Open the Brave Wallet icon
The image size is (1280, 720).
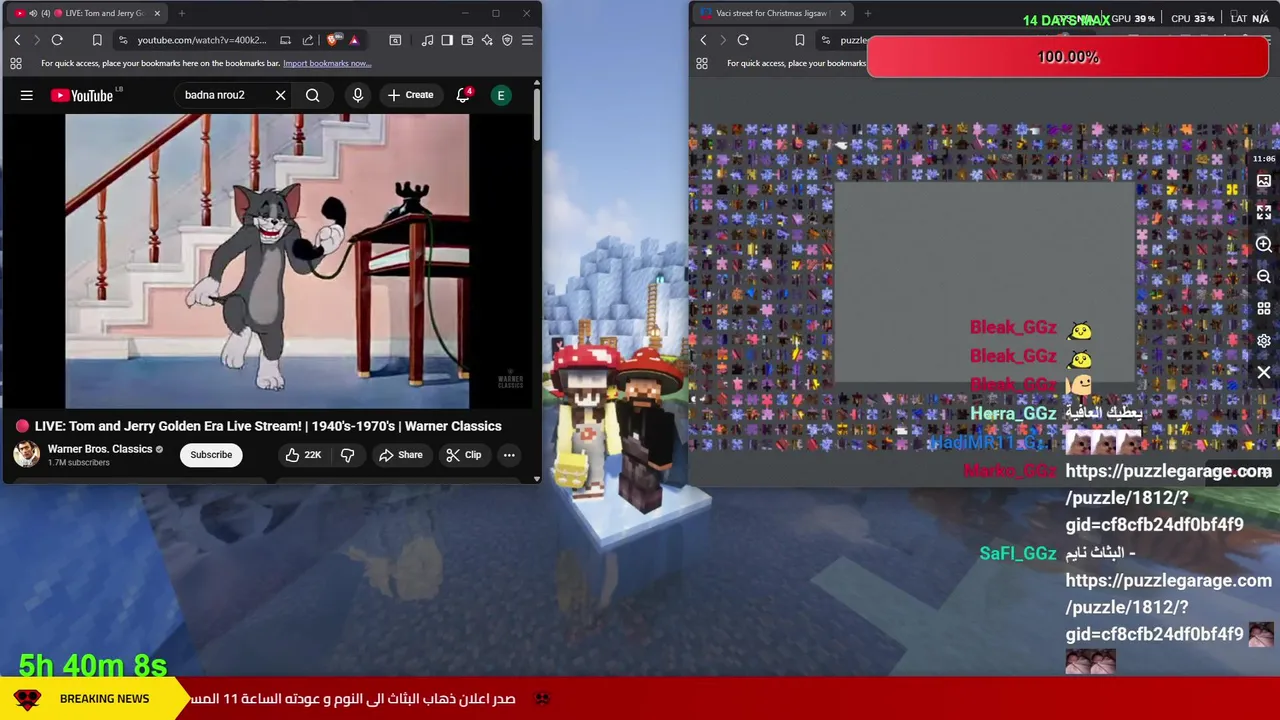click(467, 40)
